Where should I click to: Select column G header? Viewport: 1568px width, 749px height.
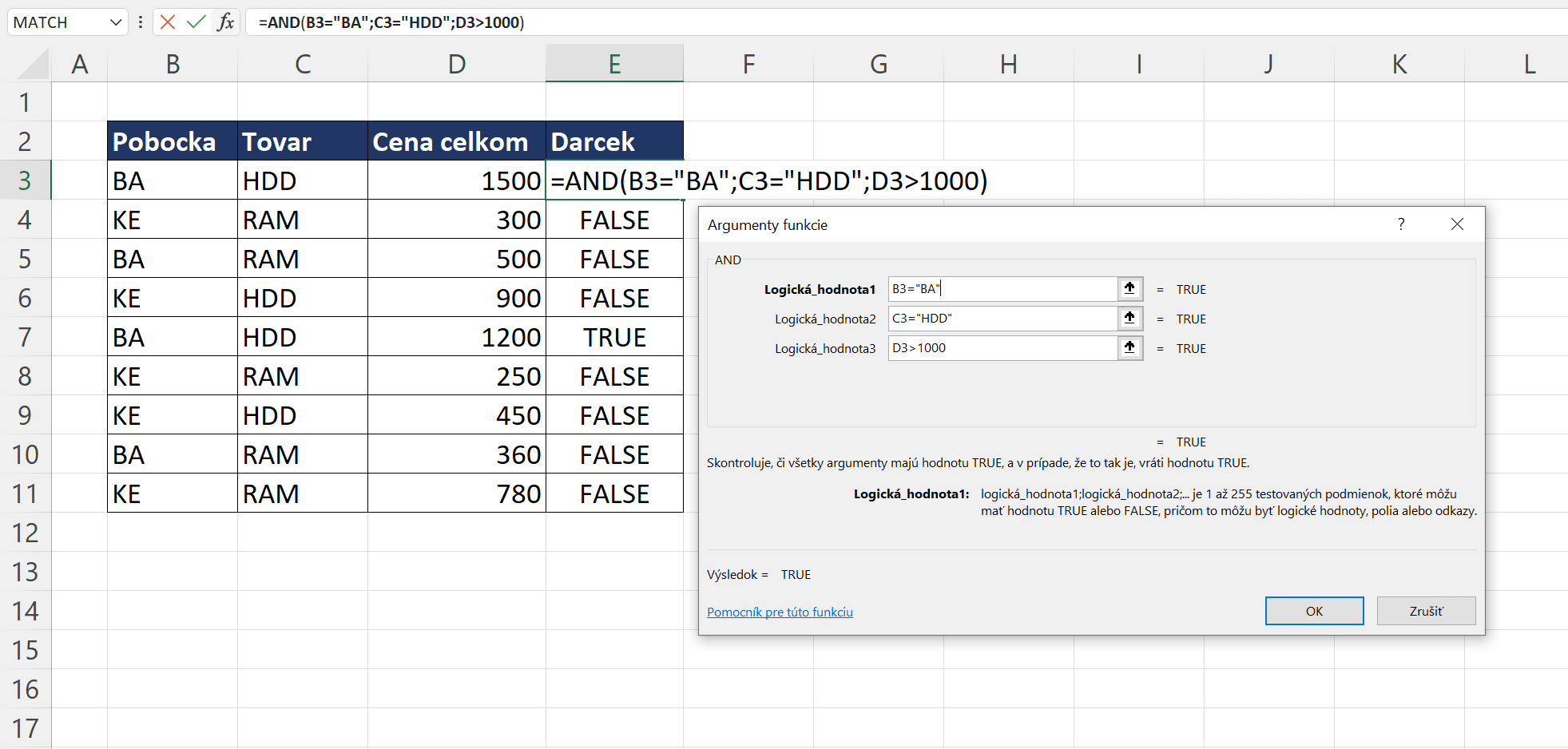tap(879, 64)
